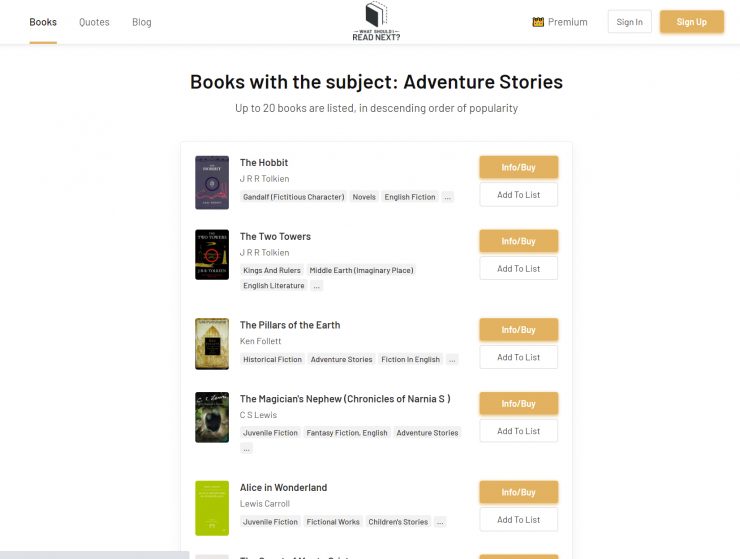Open The Hobbit book cover thumbnail
The width and height of the screenshot is (740, 559).
coord(212,182)
